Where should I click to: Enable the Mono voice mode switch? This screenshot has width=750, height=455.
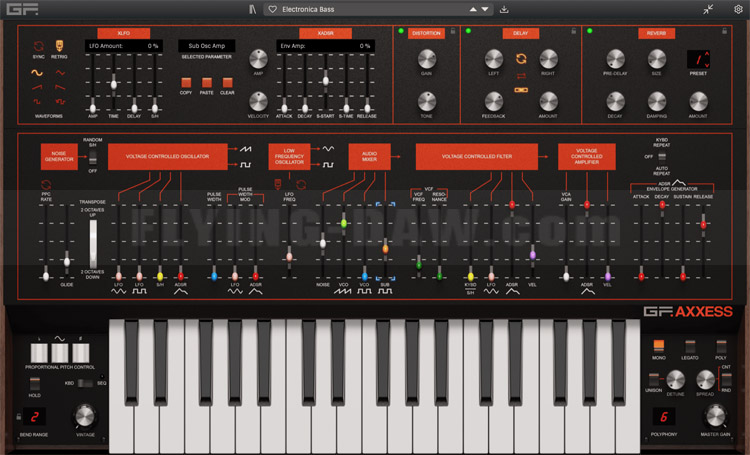click(x=659, y=346)
